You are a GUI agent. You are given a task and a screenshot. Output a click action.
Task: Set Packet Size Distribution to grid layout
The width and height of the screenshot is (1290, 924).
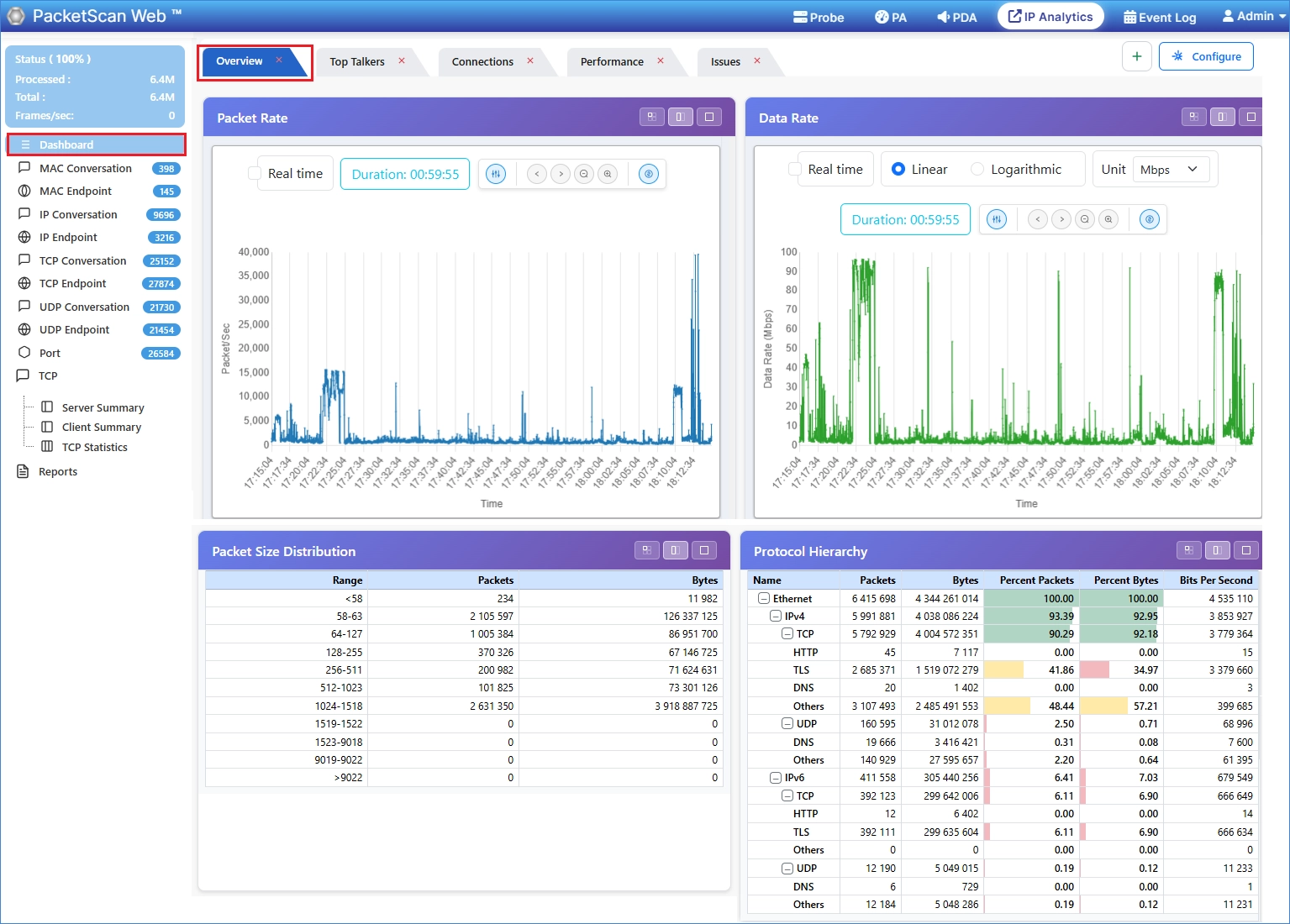click(x=647, y=550)
